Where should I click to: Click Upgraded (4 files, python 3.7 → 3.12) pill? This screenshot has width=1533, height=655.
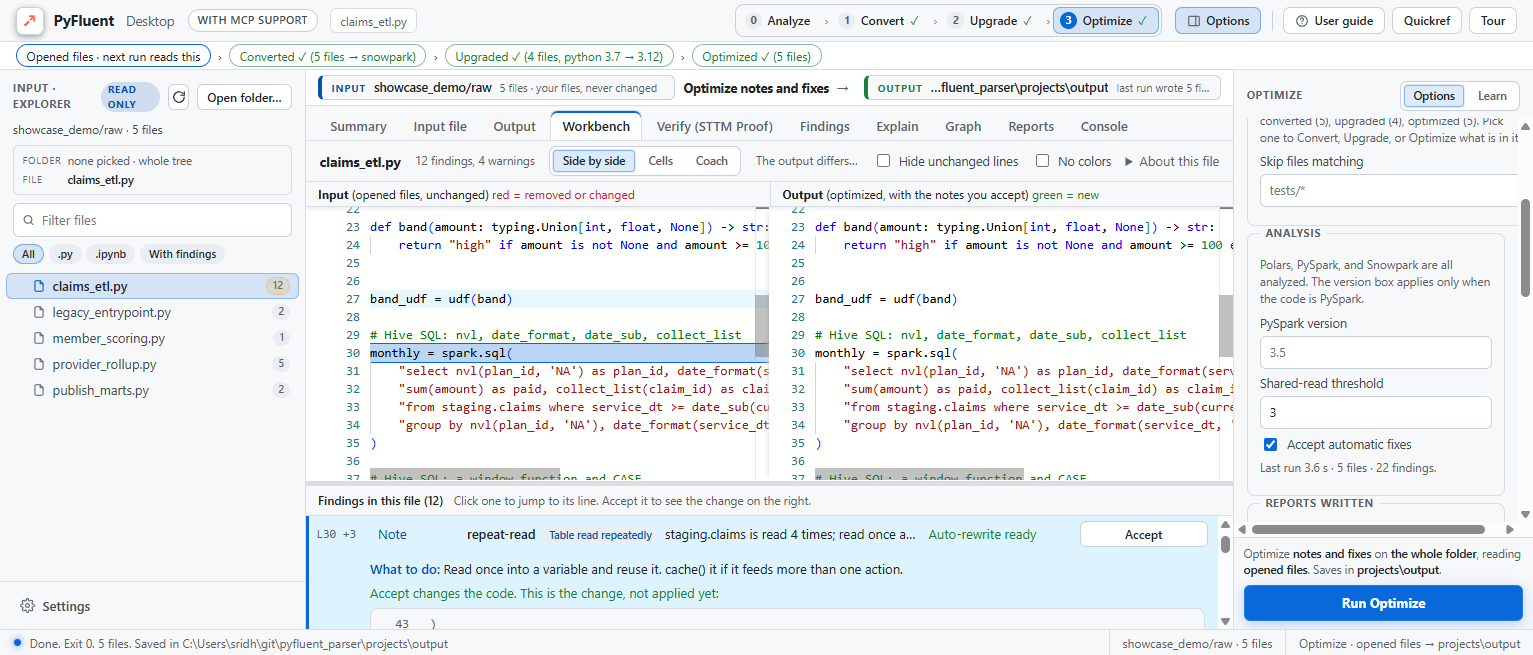click(x=559, y=56)
